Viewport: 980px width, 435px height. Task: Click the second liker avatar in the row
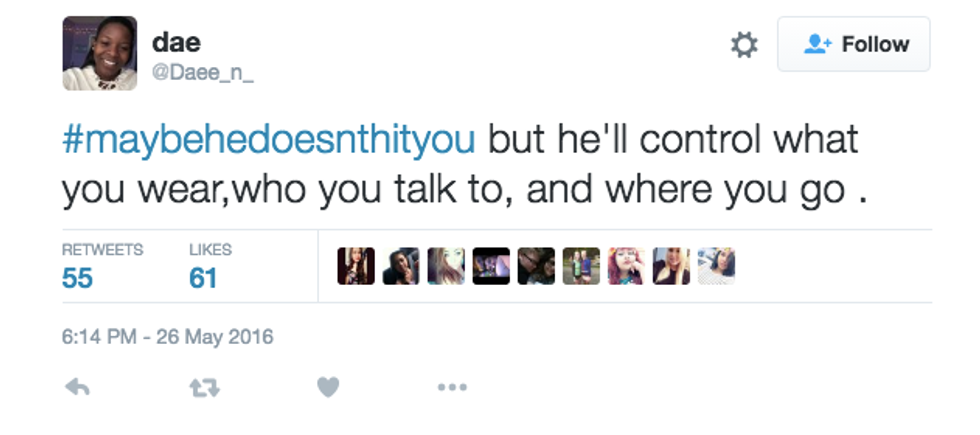[x=401, y=266]
